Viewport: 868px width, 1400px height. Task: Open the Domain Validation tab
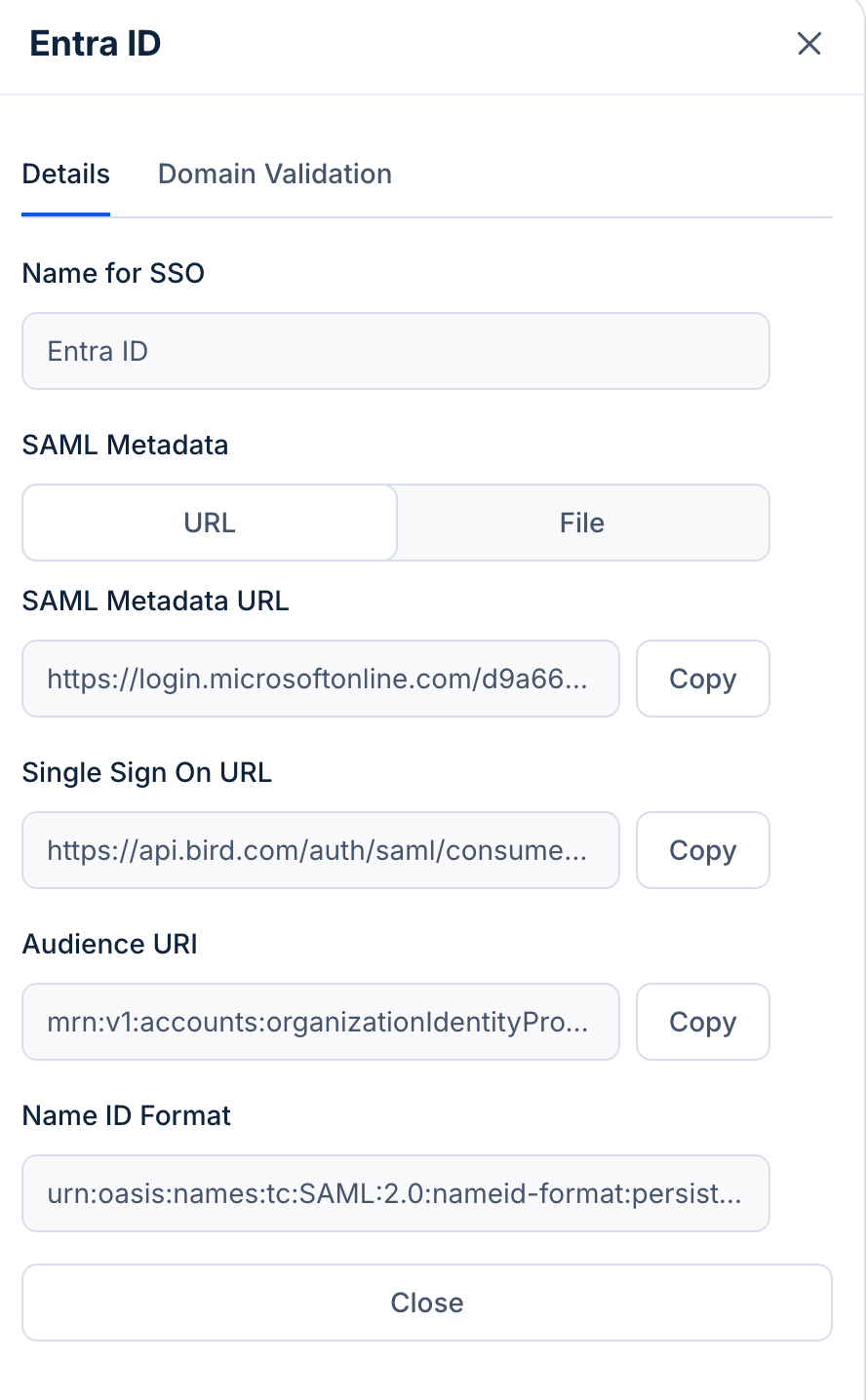(275, 175)
